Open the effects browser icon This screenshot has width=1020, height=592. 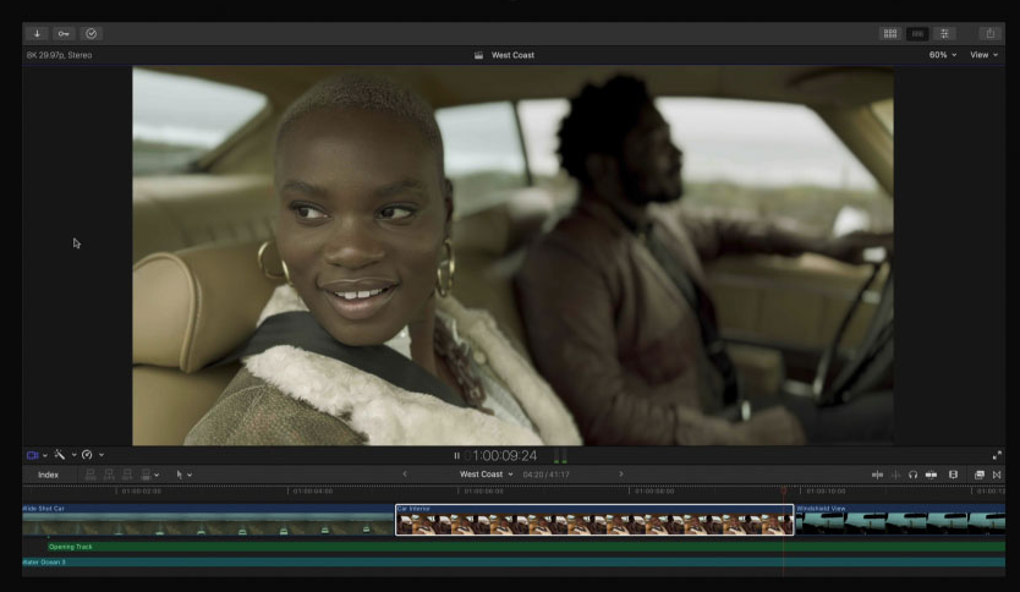click(979, 474)
